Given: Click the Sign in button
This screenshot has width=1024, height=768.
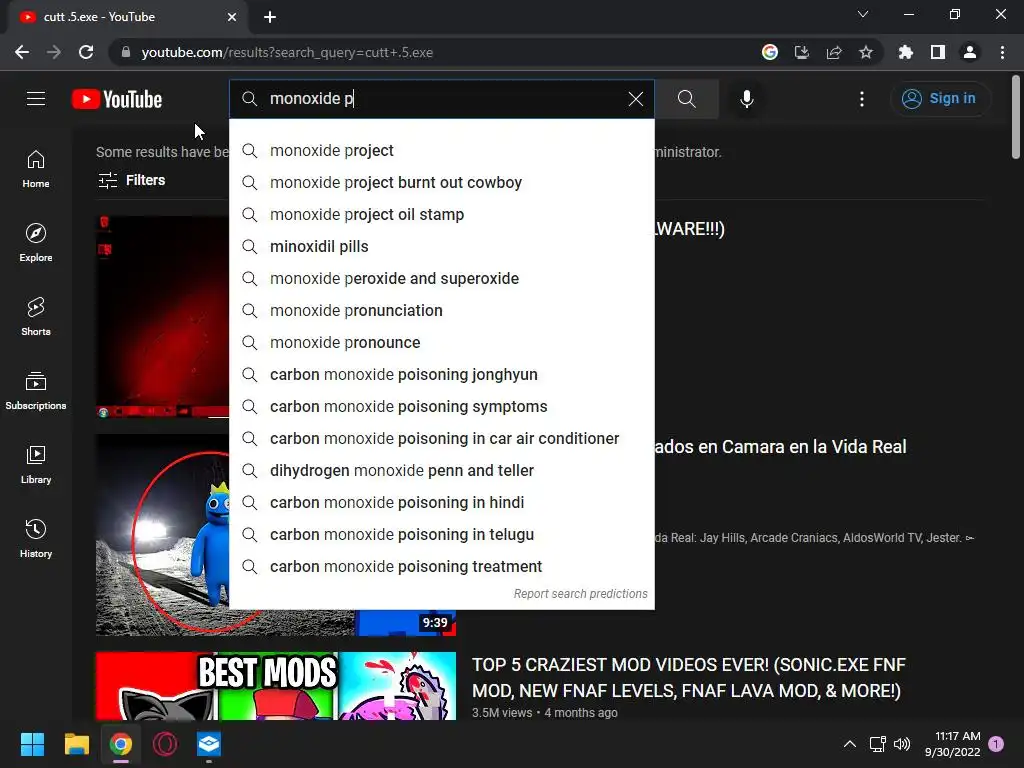Looking at the screenshot, I should tap(940, 99).
